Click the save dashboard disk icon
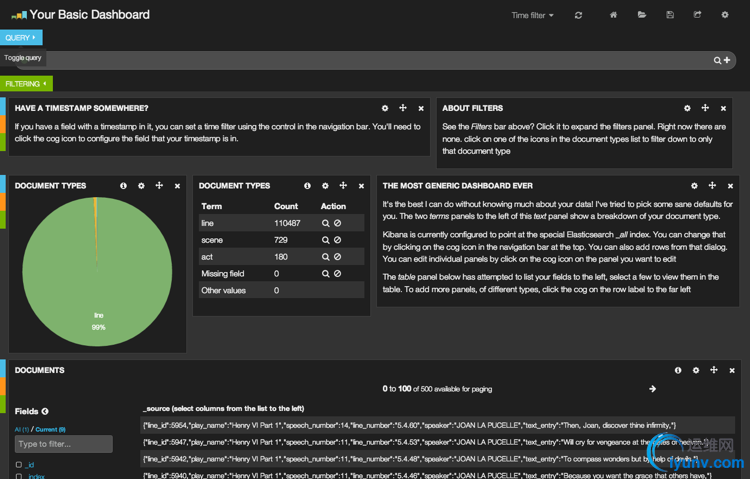 [670, 15]
